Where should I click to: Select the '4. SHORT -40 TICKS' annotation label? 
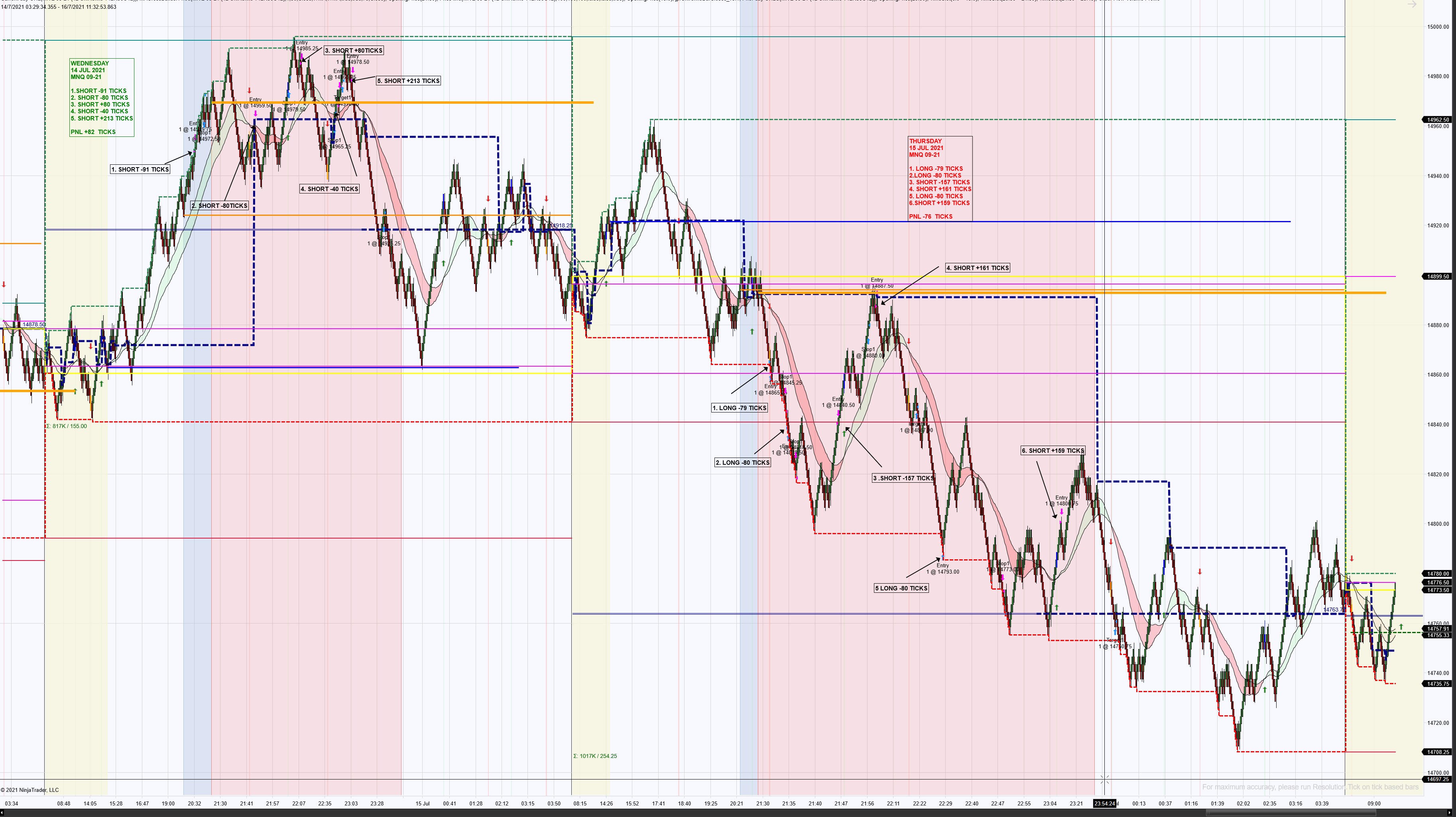(330, 189)
